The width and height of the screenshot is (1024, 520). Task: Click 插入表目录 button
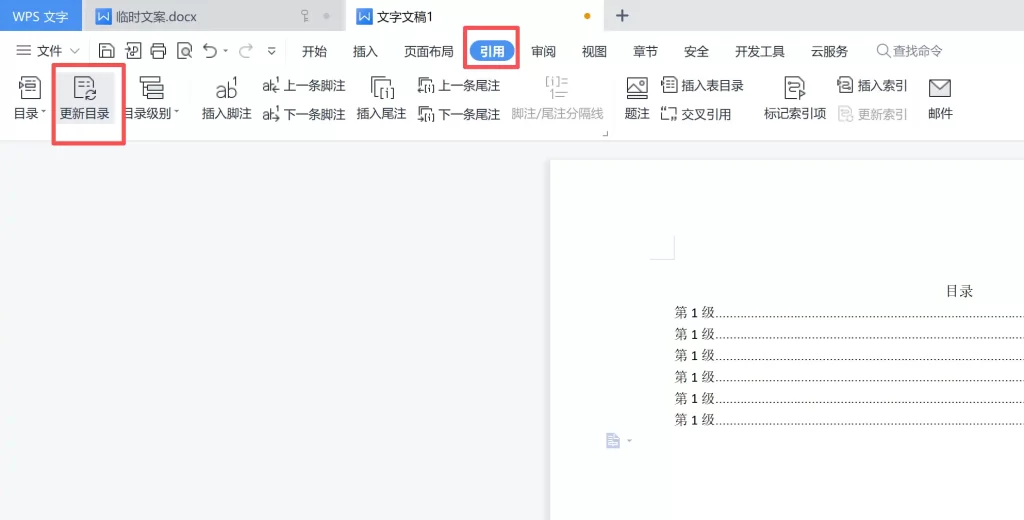[x=703, y=86]
